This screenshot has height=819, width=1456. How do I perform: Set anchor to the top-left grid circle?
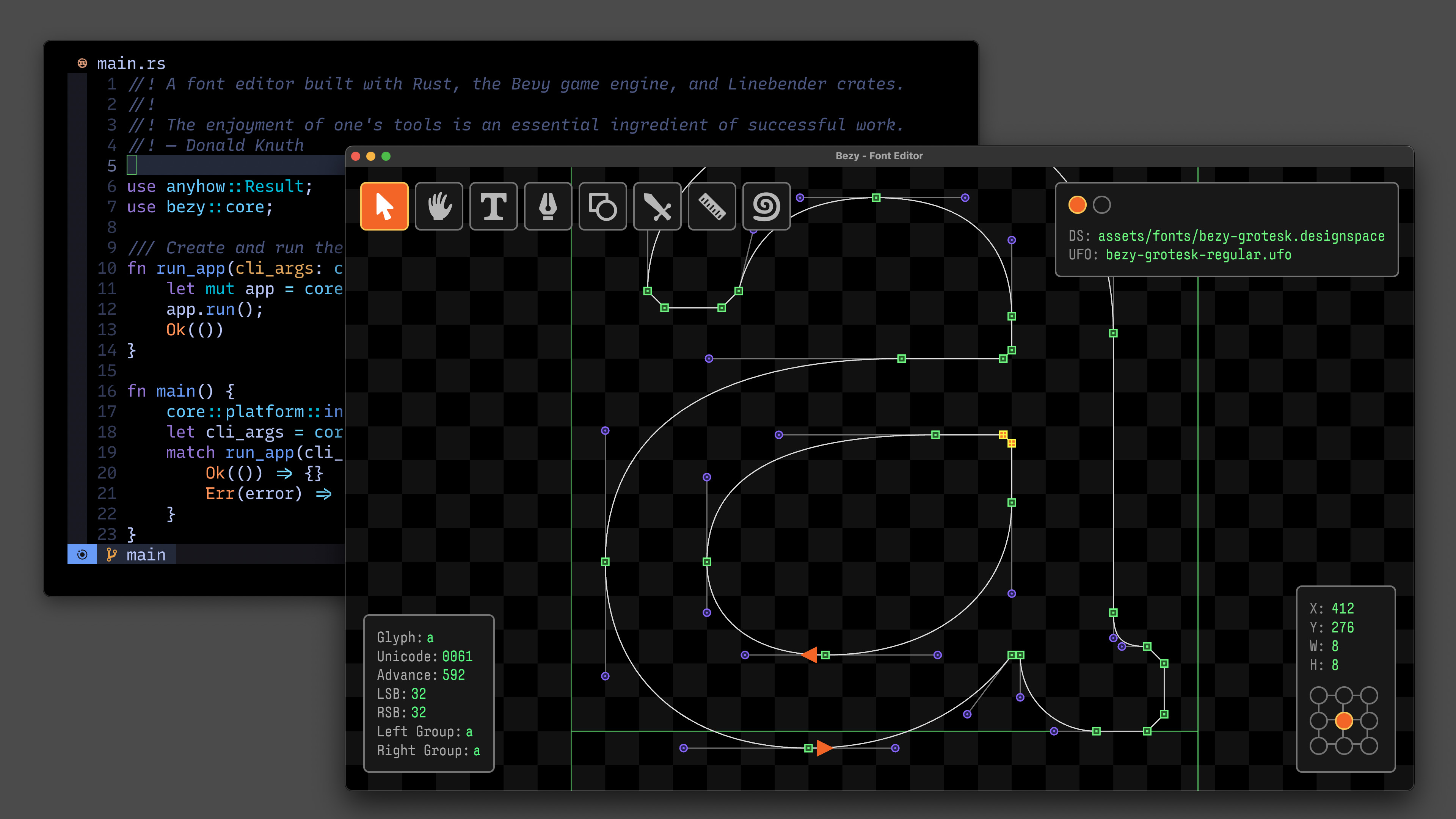point(1318,695)
